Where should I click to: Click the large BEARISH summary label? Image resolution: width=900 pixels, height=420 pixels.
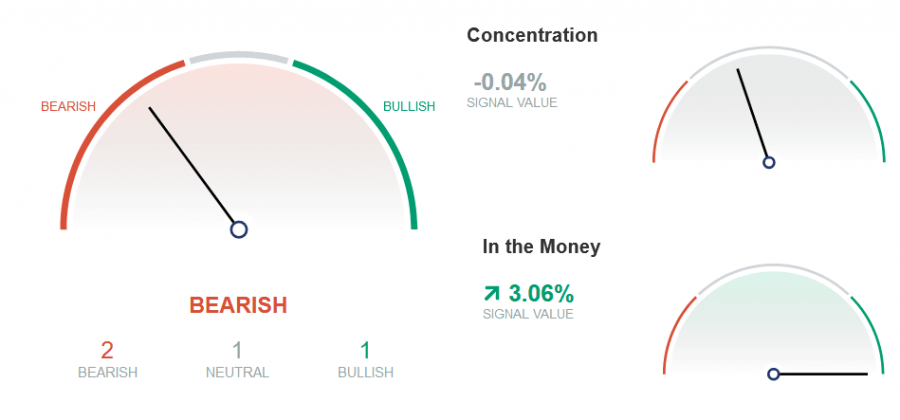pyautogui.click(x=238, y=305)
